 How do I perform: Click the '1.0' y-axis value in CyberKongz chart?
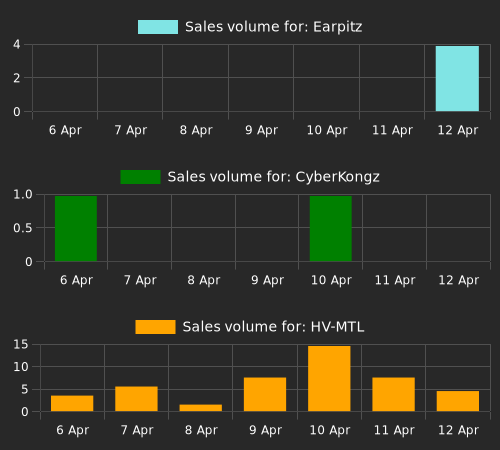tap(23, 194)
